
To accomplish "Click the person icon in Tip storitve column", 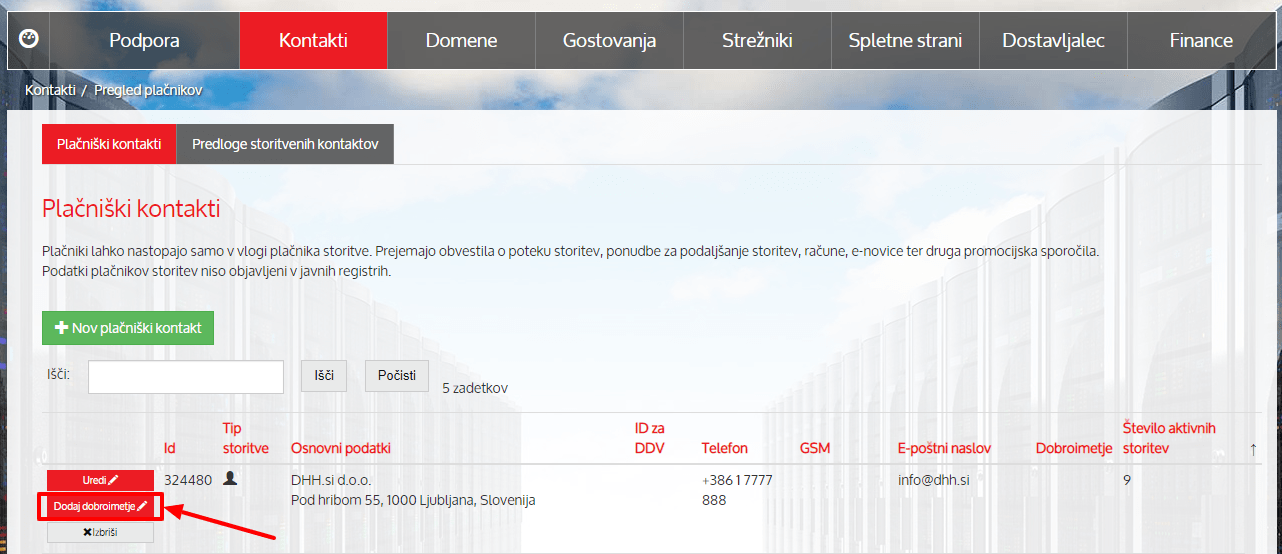I will 231,479.
